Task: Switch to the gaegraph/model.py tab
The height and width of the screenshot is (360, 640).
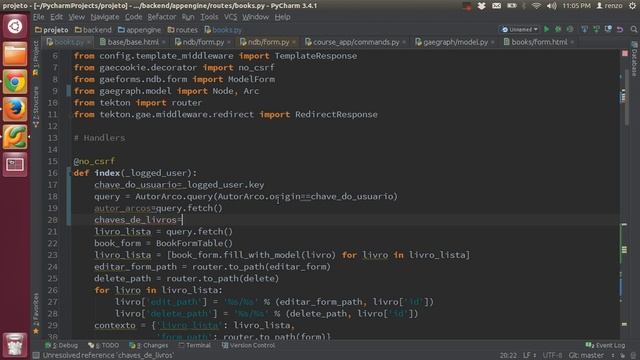Action: coord(455,42)
